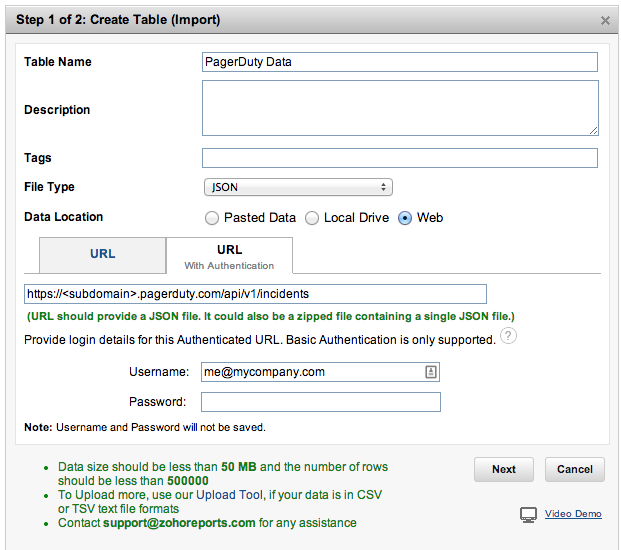Click the support@zohoreports.com email link
Screen dimensions: 621x550
(x=179, y=523)
